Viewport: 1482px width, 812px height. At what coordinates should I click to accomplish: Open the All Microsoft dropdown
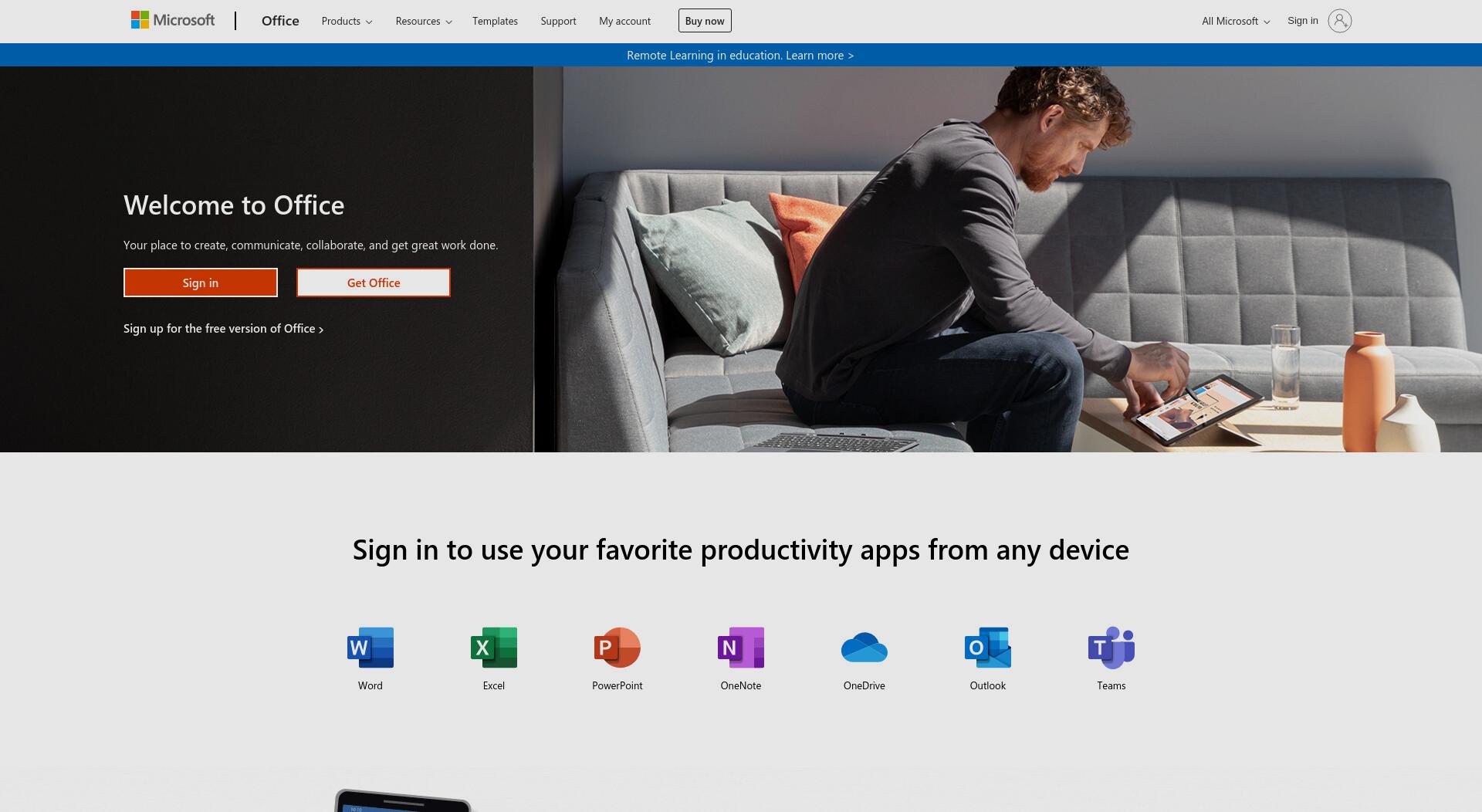[1236, 21]
